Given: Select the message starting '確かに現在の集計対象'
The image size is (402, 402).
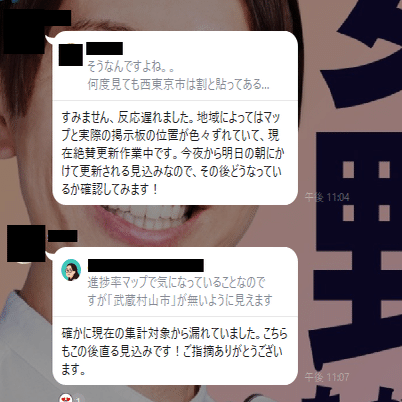Looking at the screenshot, I should pos(174,351).
